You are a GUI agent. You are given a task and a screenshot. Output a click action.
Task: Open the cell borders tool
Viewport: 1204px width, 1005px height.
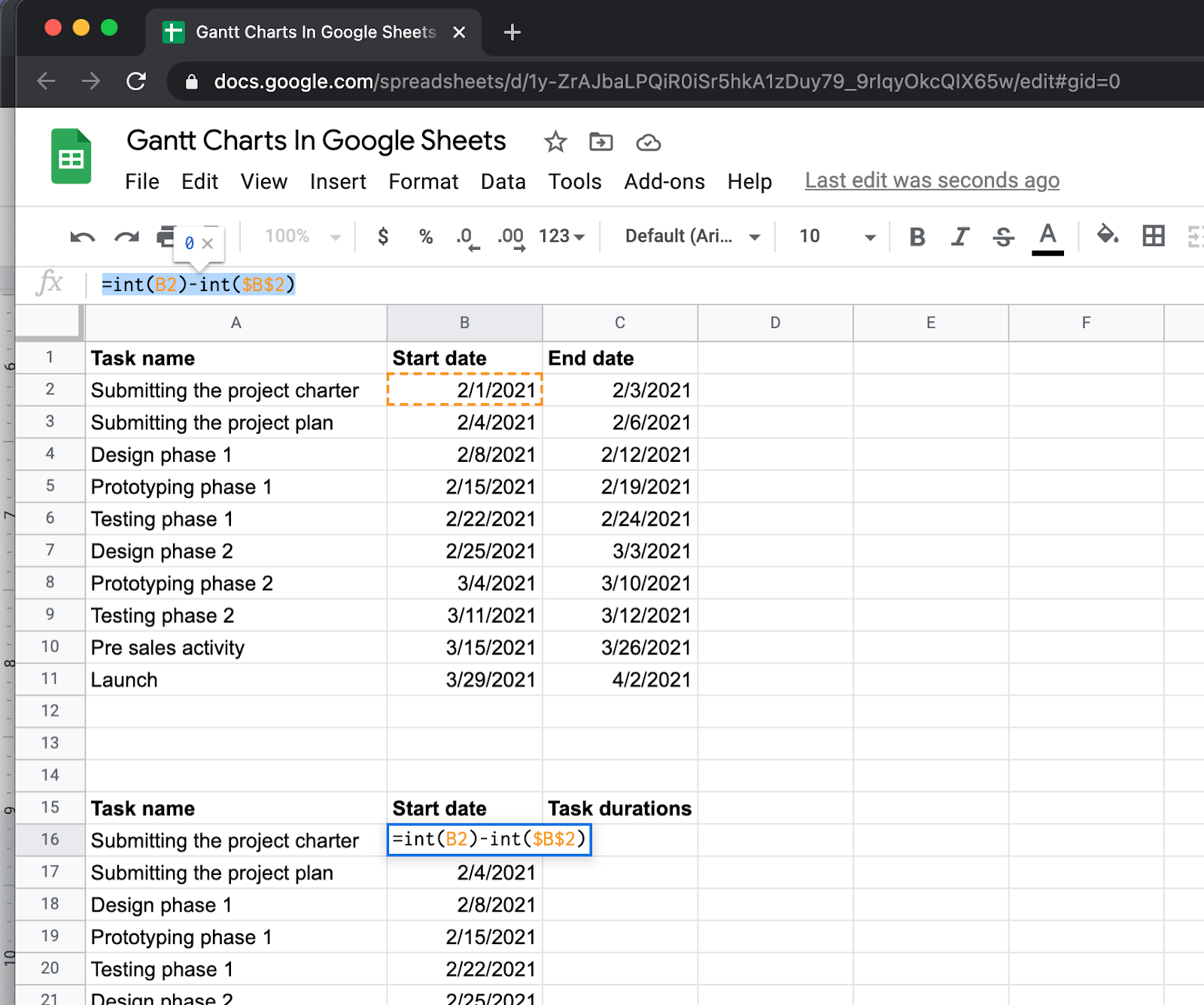(1153, 236)
